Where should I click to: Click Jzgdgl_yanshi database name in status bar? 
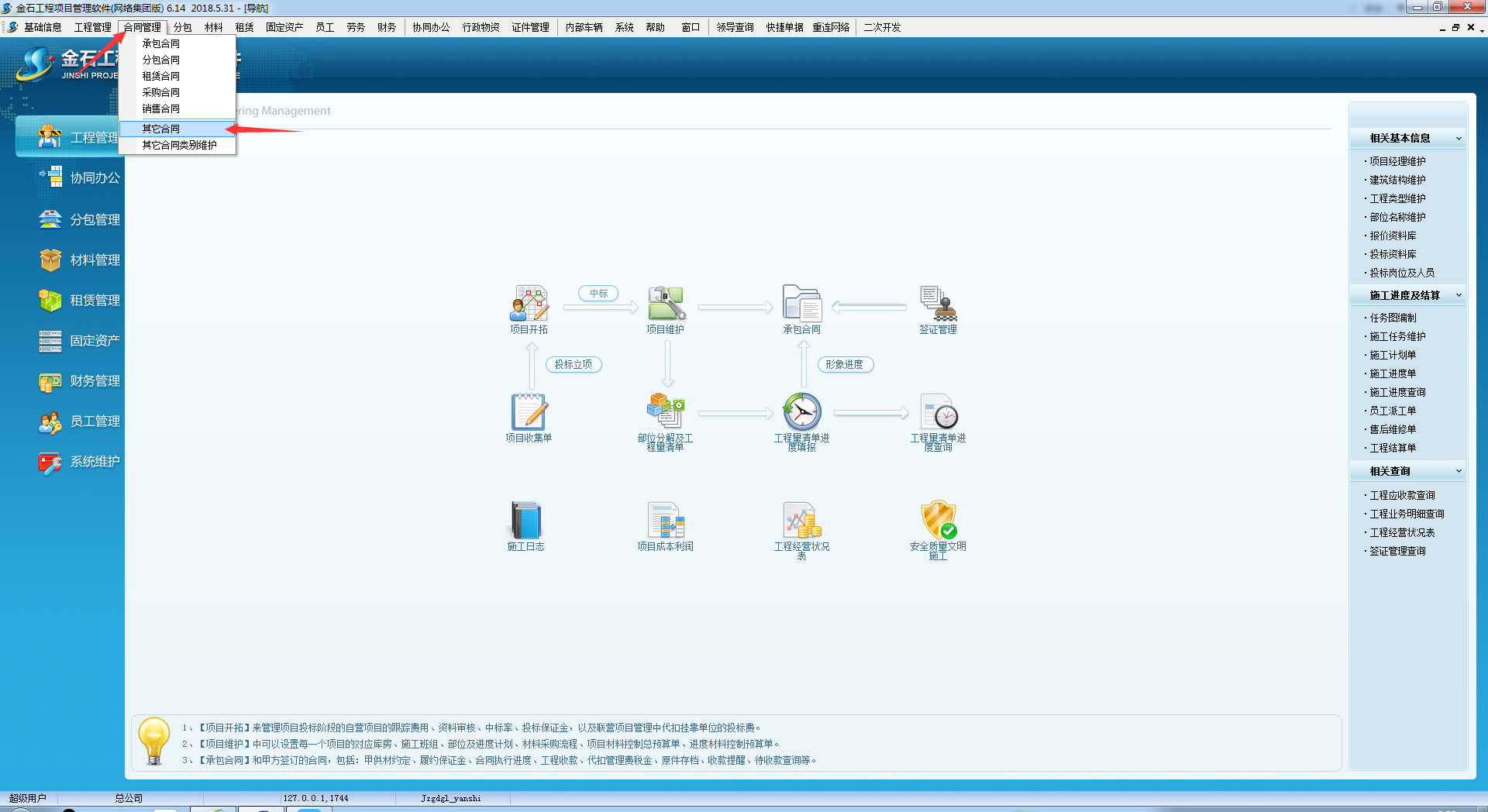coord(451,798)
